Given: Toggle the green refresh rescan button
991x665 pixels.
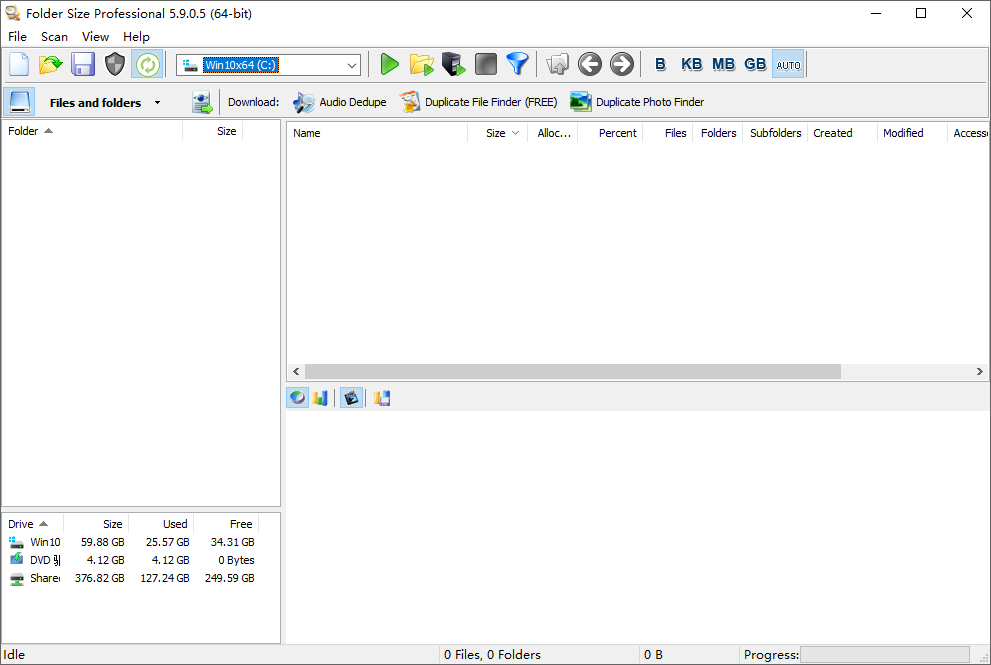Looking at the screenshot, I should (x=147, y=64).
